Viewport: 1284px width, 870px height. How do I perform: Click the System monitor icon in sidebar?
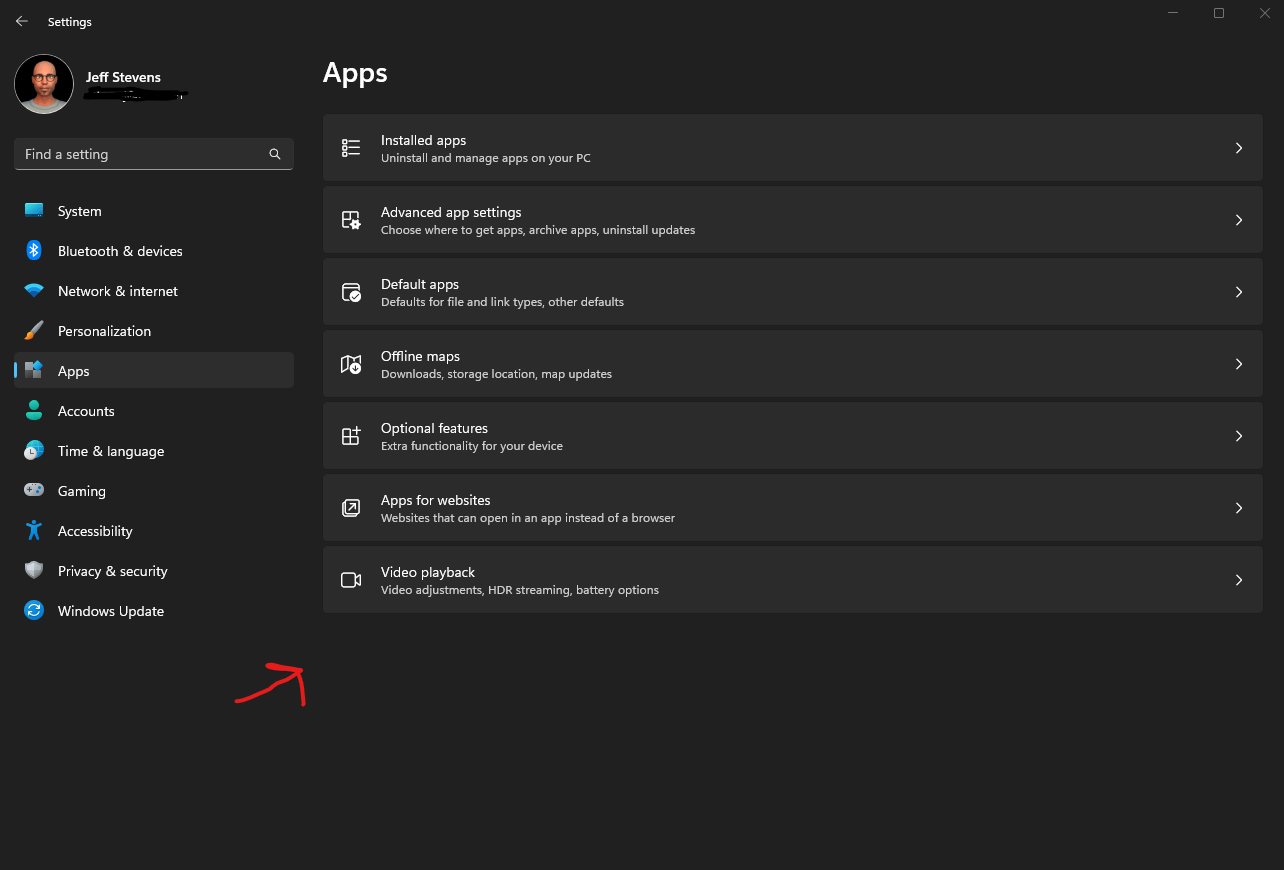pos(34,210)
